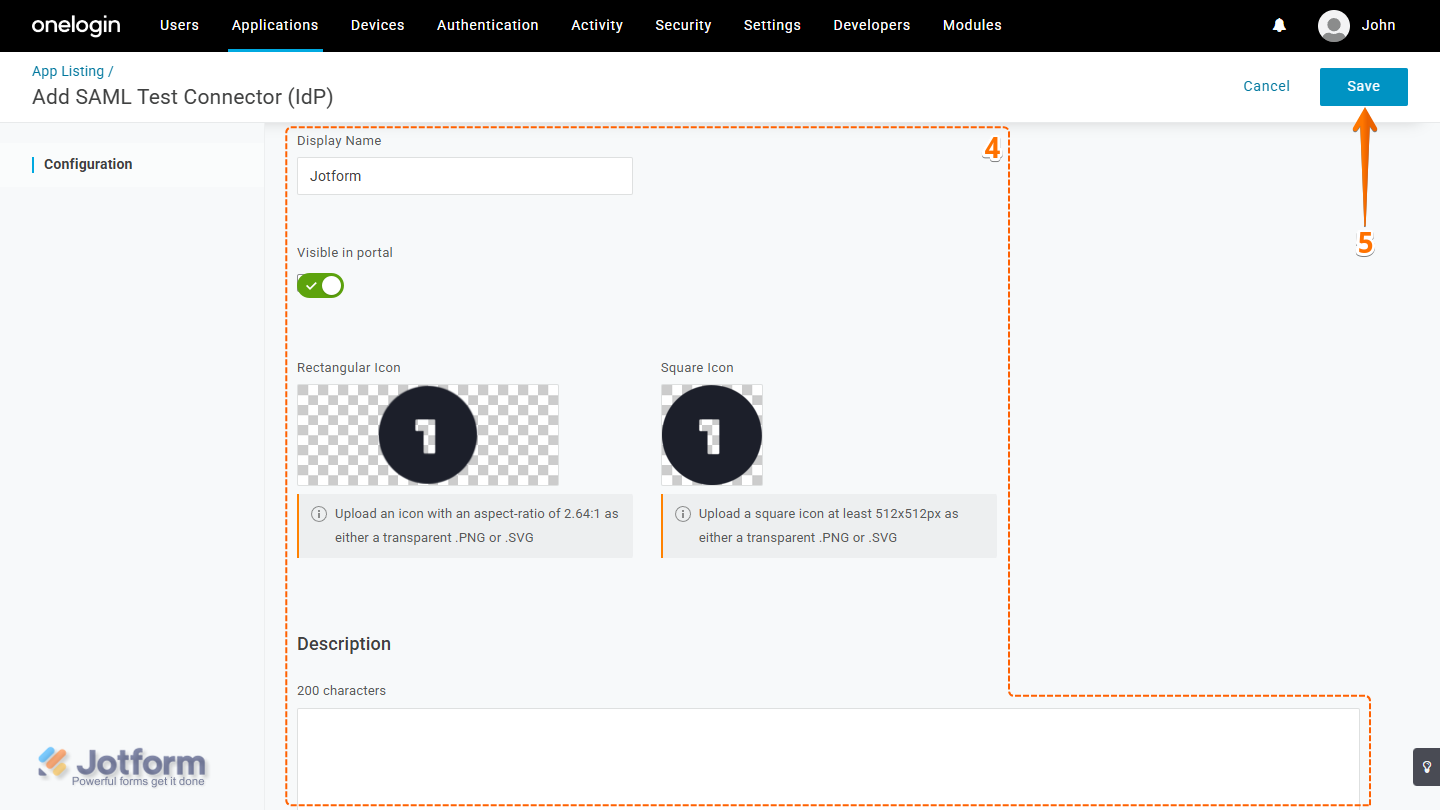Open the notifications bell
Viewport: 1440px width, 810px height.
1279,25
